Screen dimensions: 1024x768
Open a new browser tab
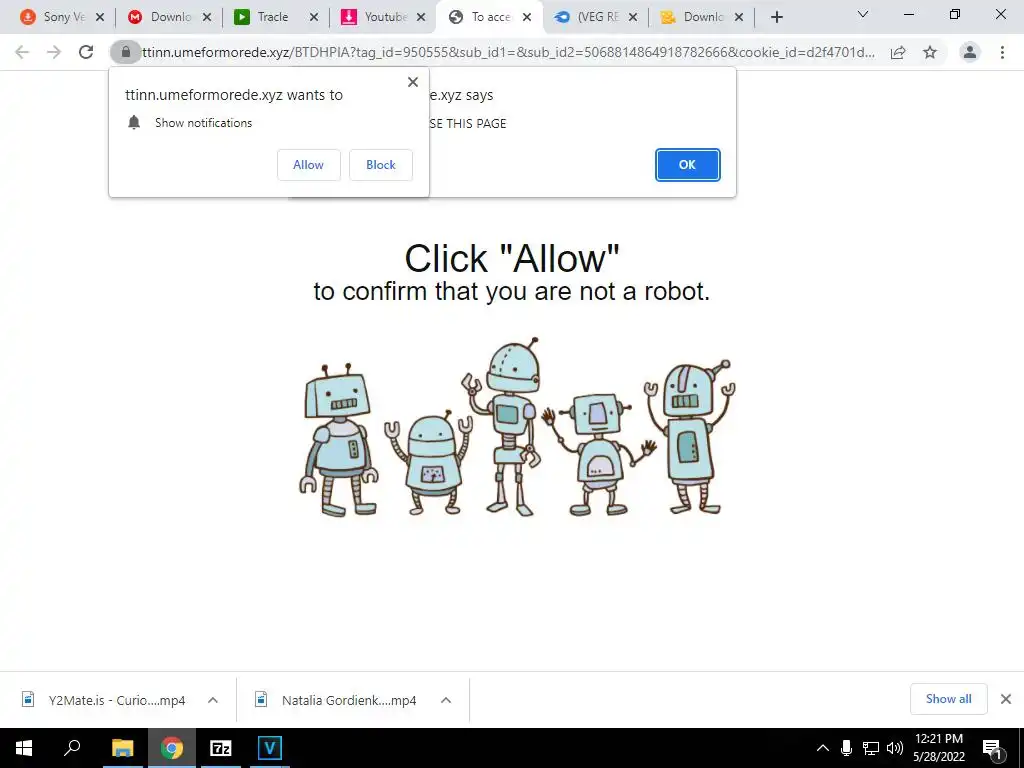point(776,18)
